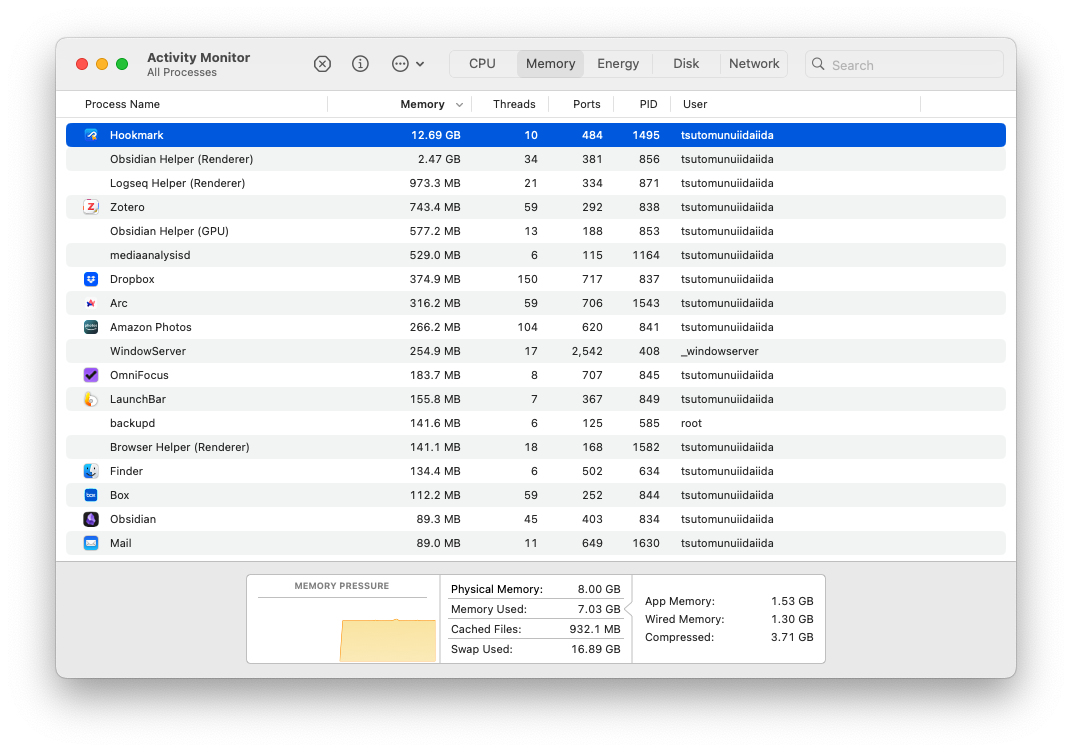Click the _windowserver user cell
This screenshot has height=752, width=1072.
click(x=719, y=351)
